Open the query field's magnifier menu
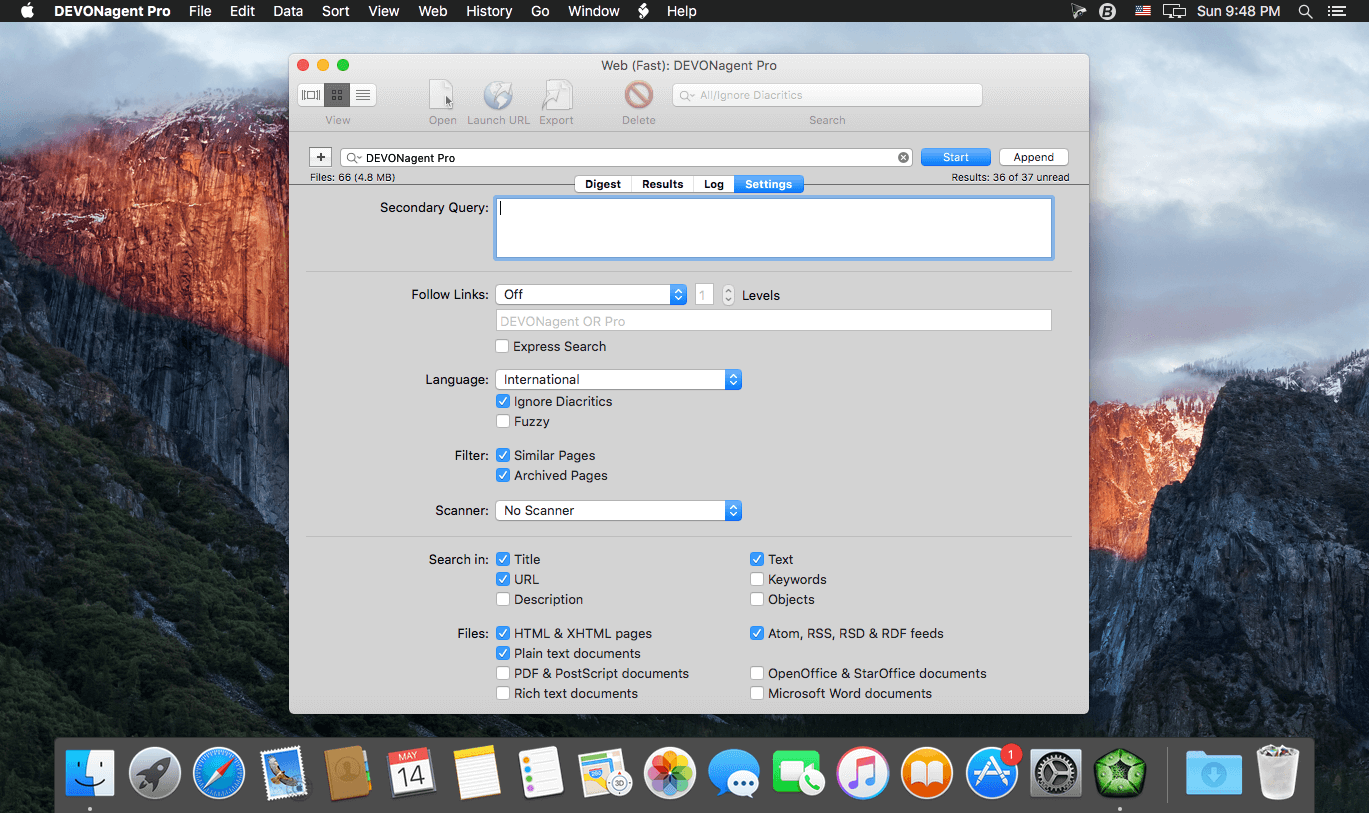The height and width of the screenshot is (813, 1369). click(353, 158)
